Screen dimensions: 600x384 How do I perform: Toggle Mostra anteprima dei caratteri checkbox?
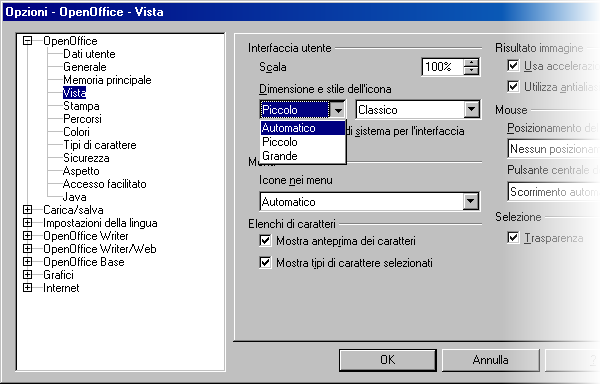coord(265,241)
